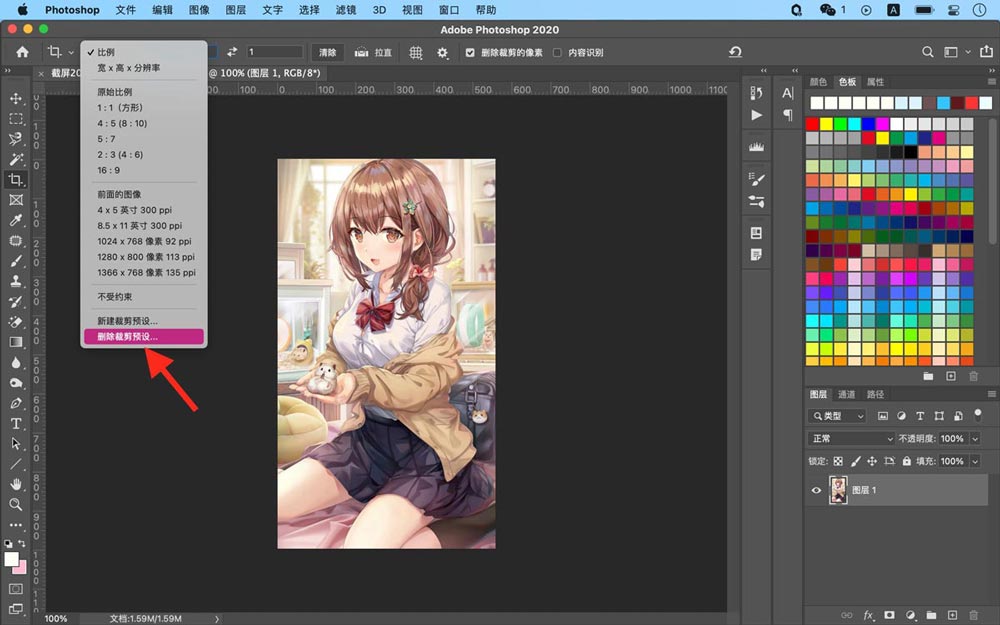The image size is (1000, 625).
Task: Toggle pixel layer filter in Layers panel
Action: (883, 416)
